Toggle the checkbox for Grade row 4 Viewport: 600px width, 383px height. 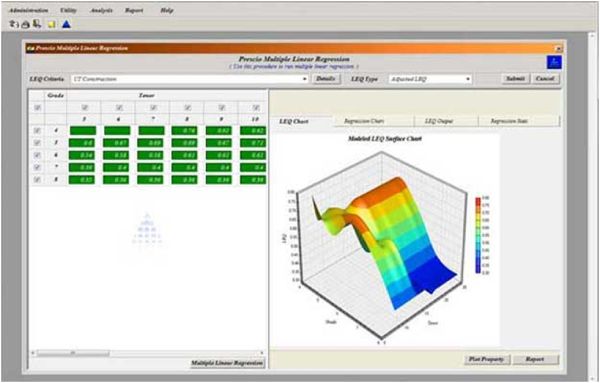point(37,130)
